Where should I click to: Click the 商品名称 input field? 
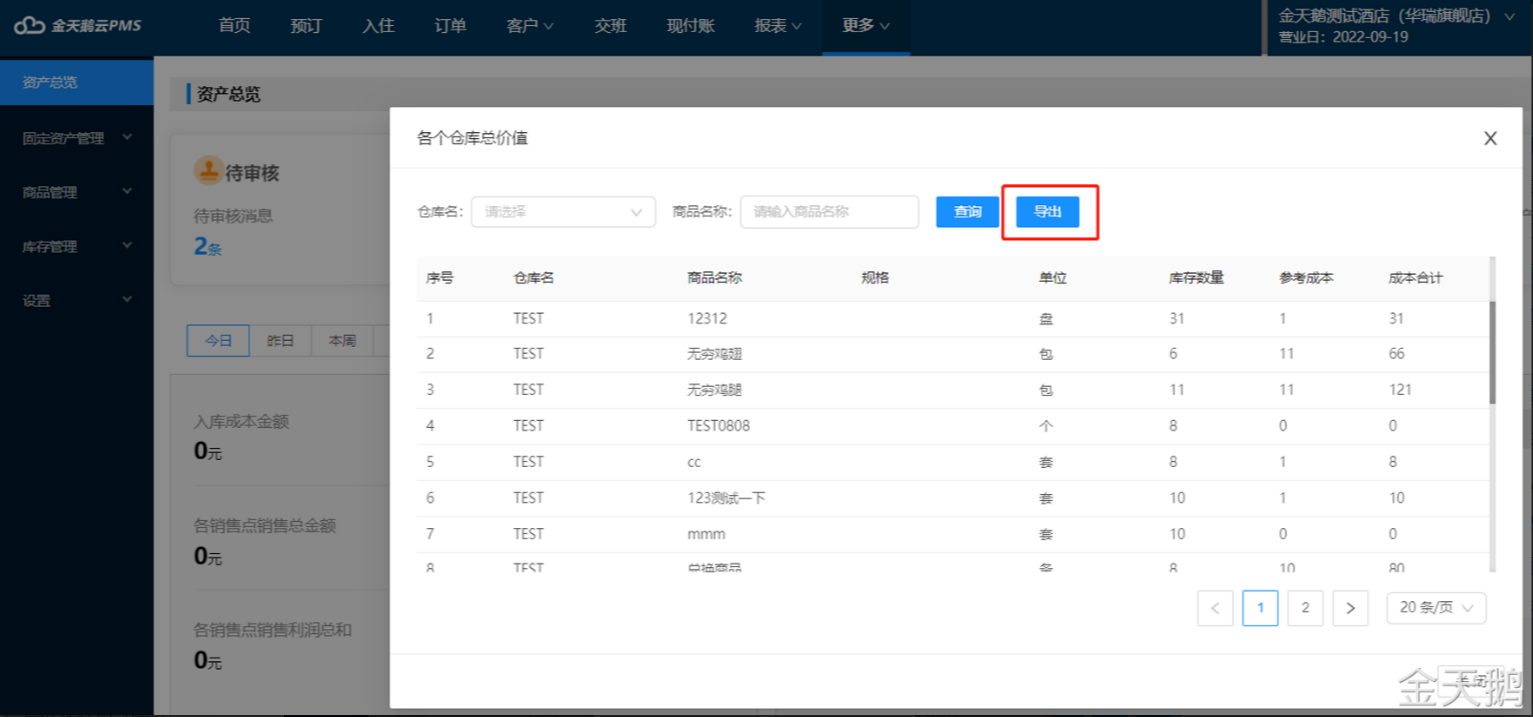click(829, 212)
